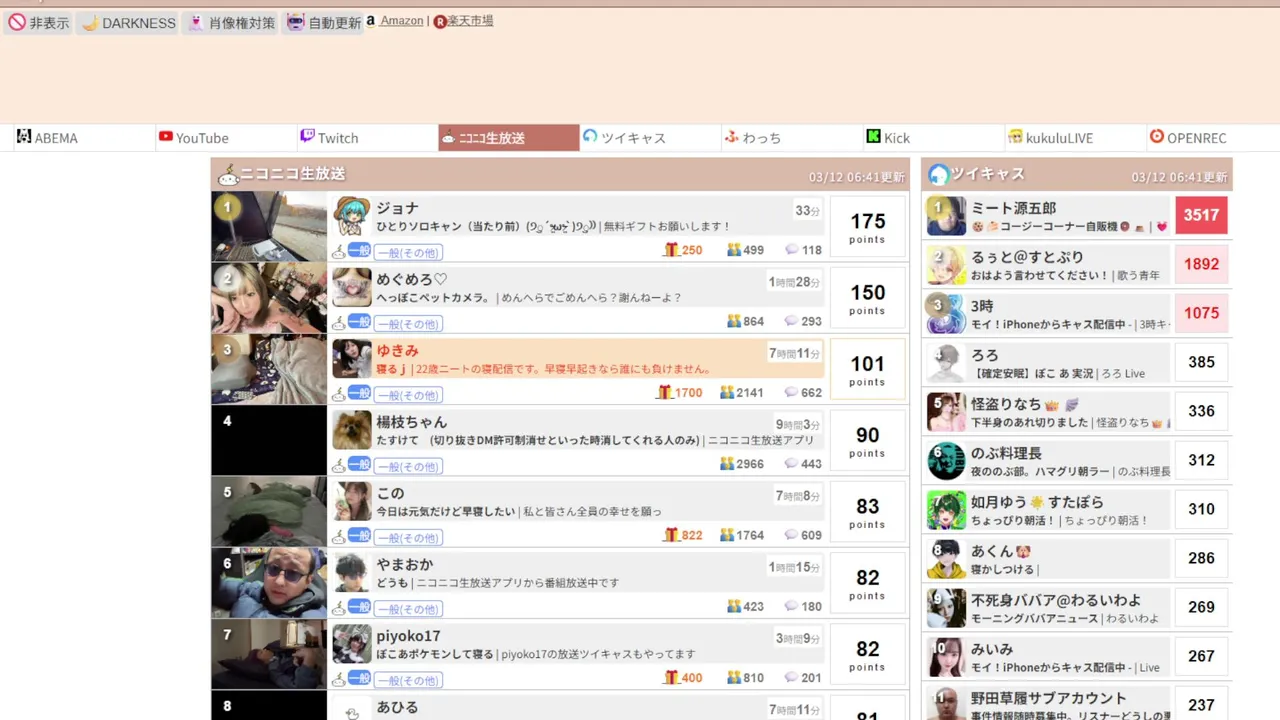Click あくん's avatar icon

(x=946, y=559)
